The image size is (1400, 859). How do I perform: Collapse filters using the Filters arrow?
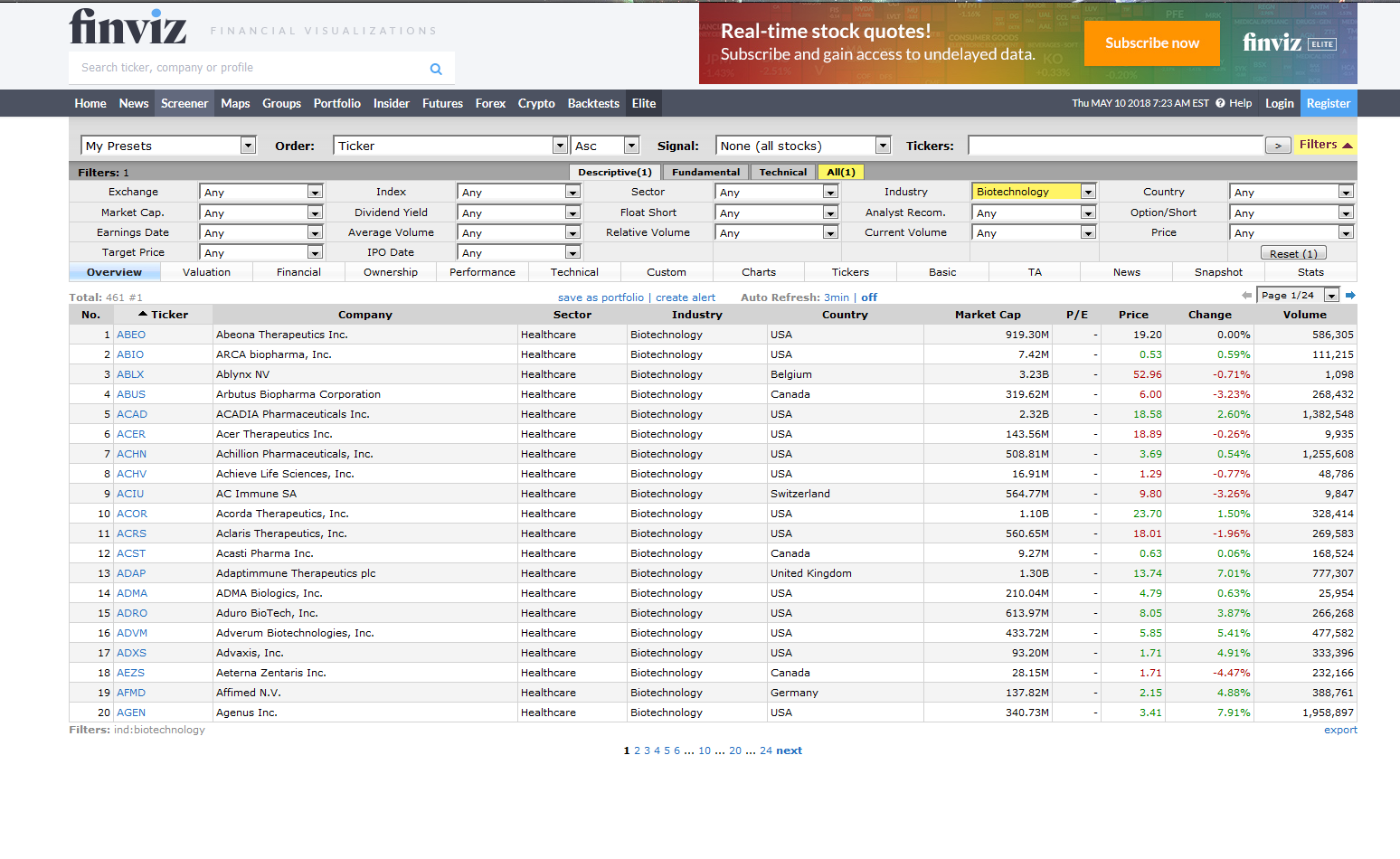[x=1326, y=145]
